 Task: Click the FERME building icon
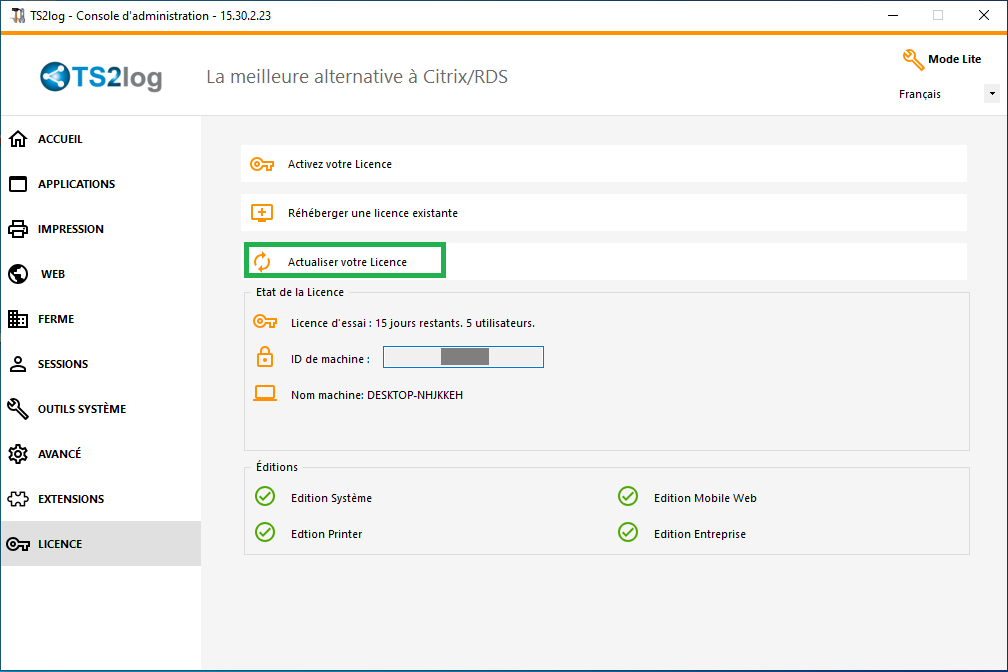18,319
